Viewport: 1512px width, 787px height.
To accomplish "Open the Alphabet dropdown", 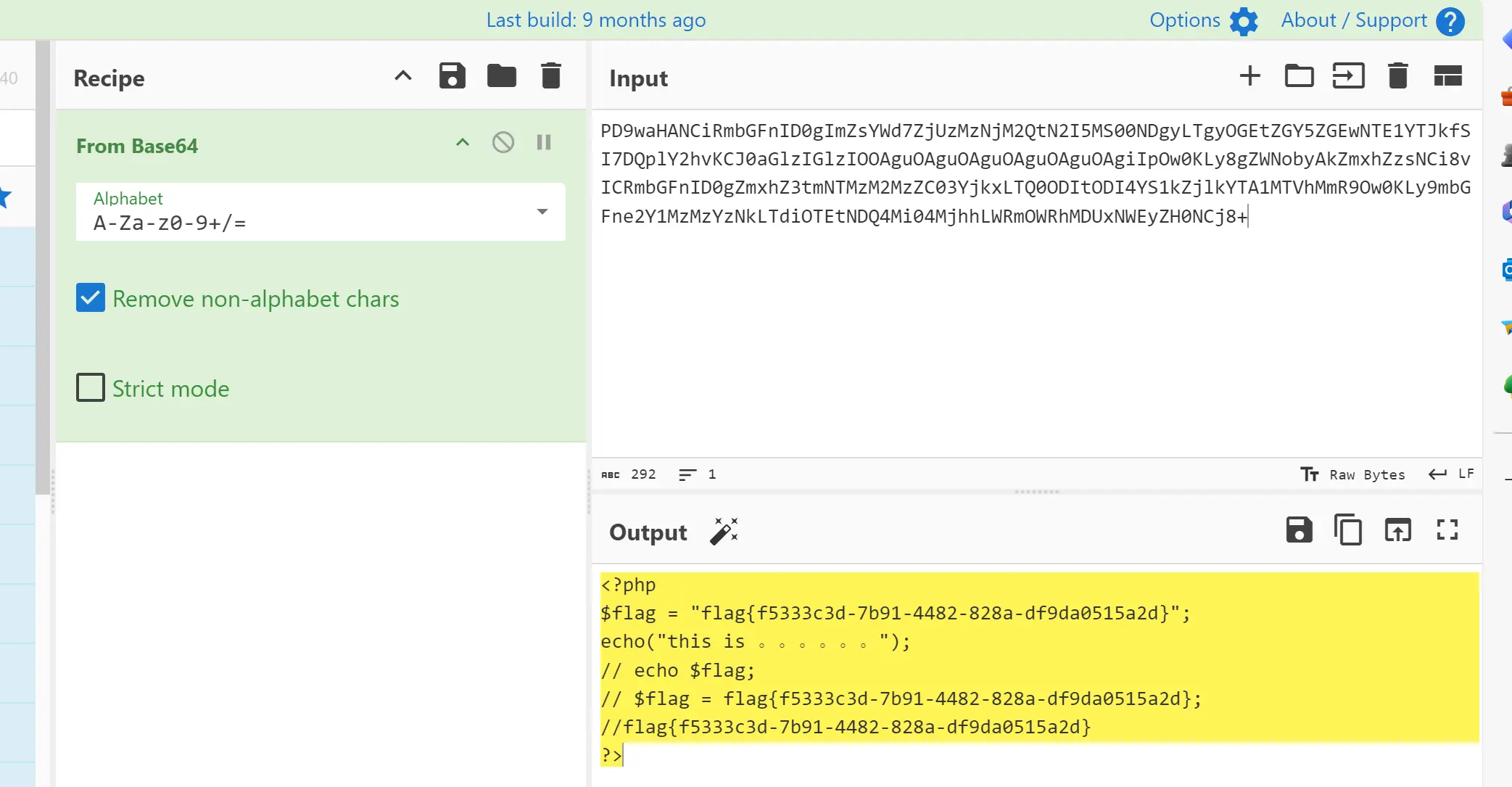I will click(x=542, y=212).
